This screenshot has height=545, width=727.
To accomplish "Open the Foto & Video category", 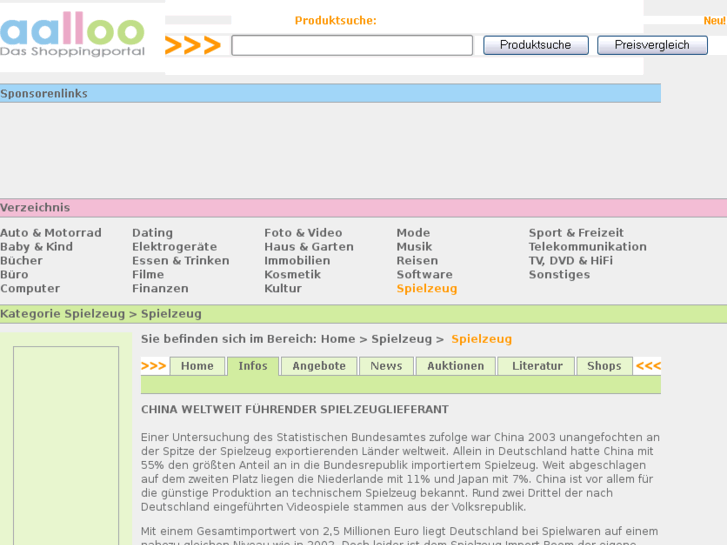I will 303,233.
